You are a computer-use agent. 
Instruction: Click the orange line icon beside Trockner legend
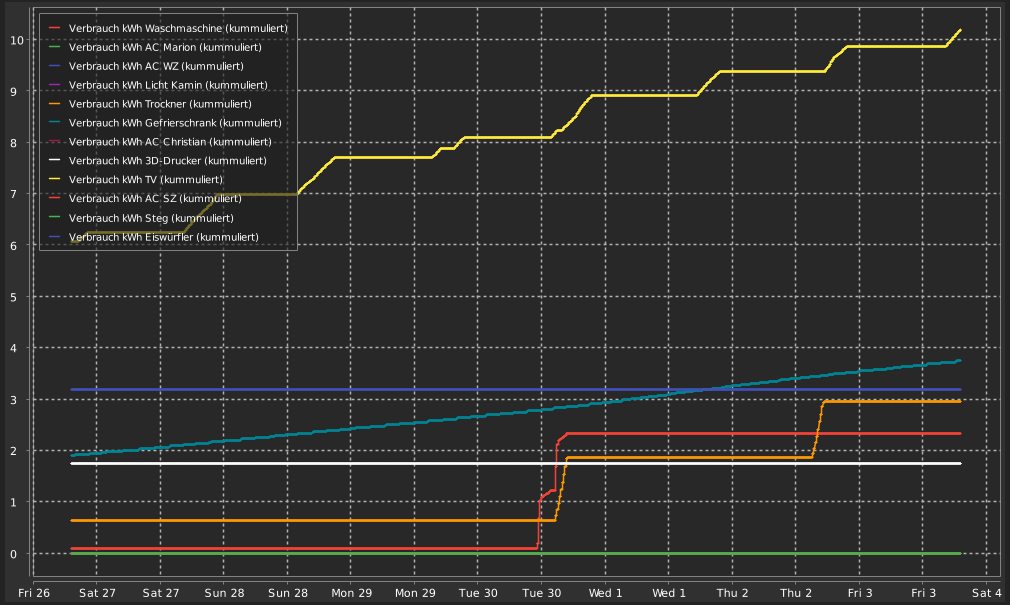[x=55, y=104]
